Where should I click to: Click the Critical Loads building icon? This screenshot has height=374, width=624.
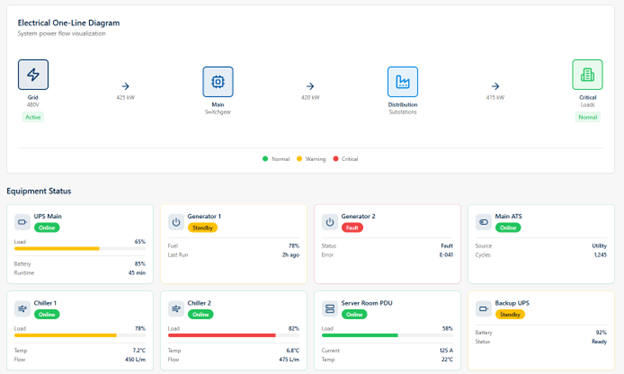pos(587,74)
